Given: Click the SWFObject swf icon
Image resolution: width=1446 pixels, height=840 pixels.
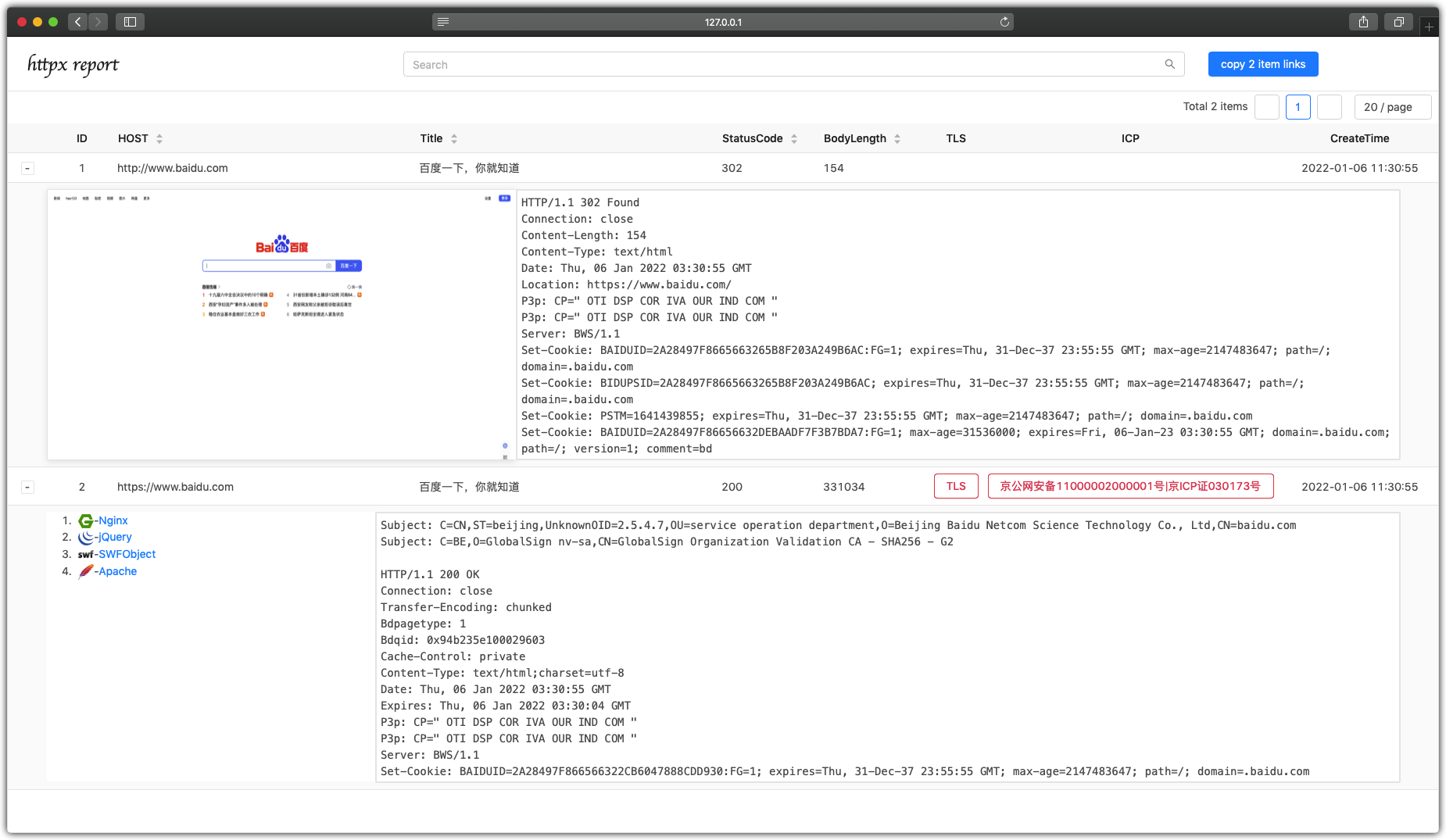Looking at the screenshot, I should pos(85,555).
